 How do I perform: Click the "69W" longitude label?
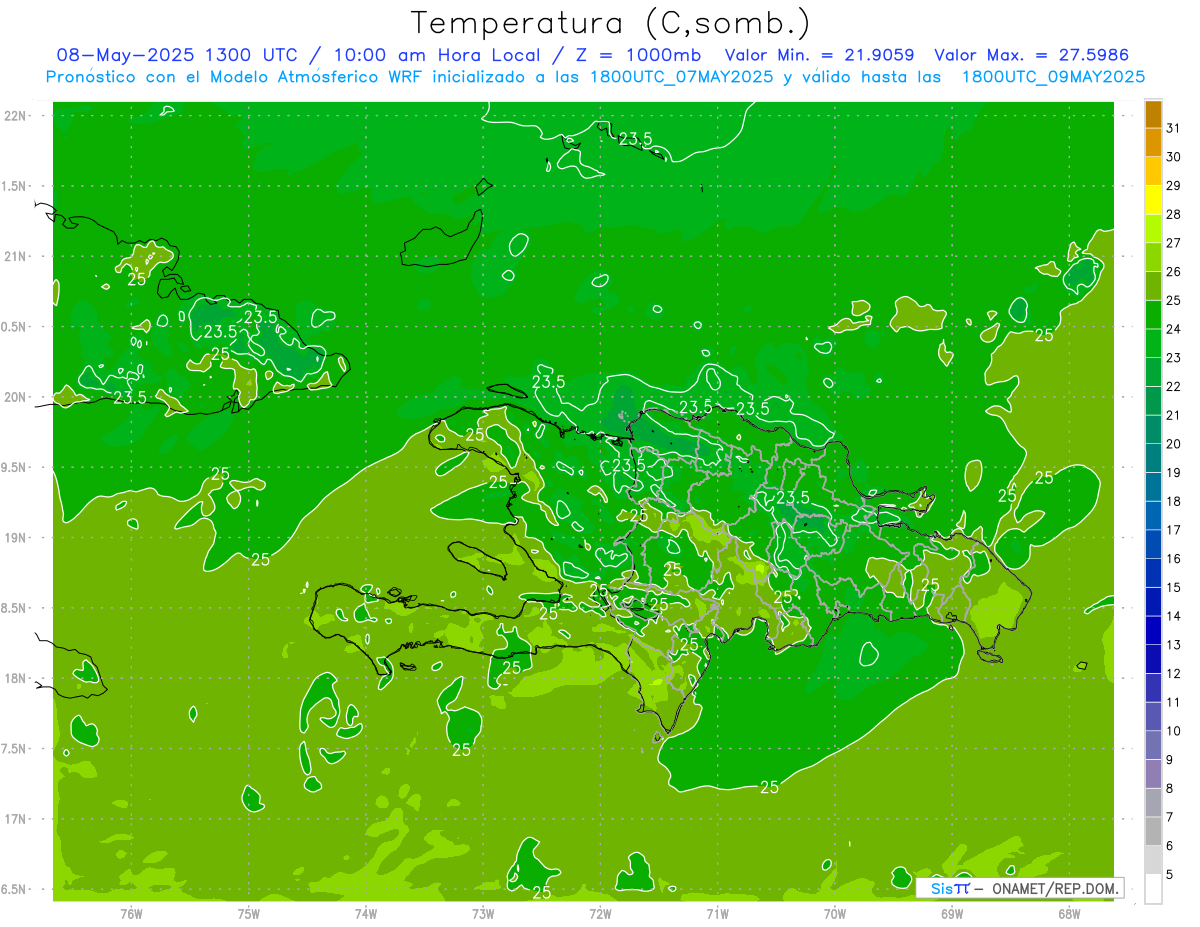click(x=952, y=914)
